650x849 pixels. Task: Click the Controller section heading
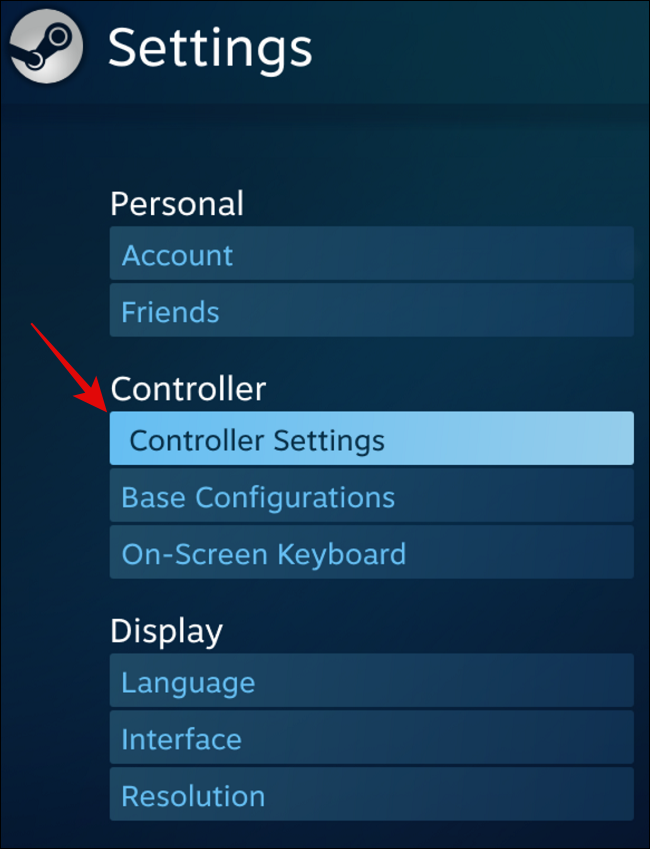pyautogui.click(x=188, y=389)
